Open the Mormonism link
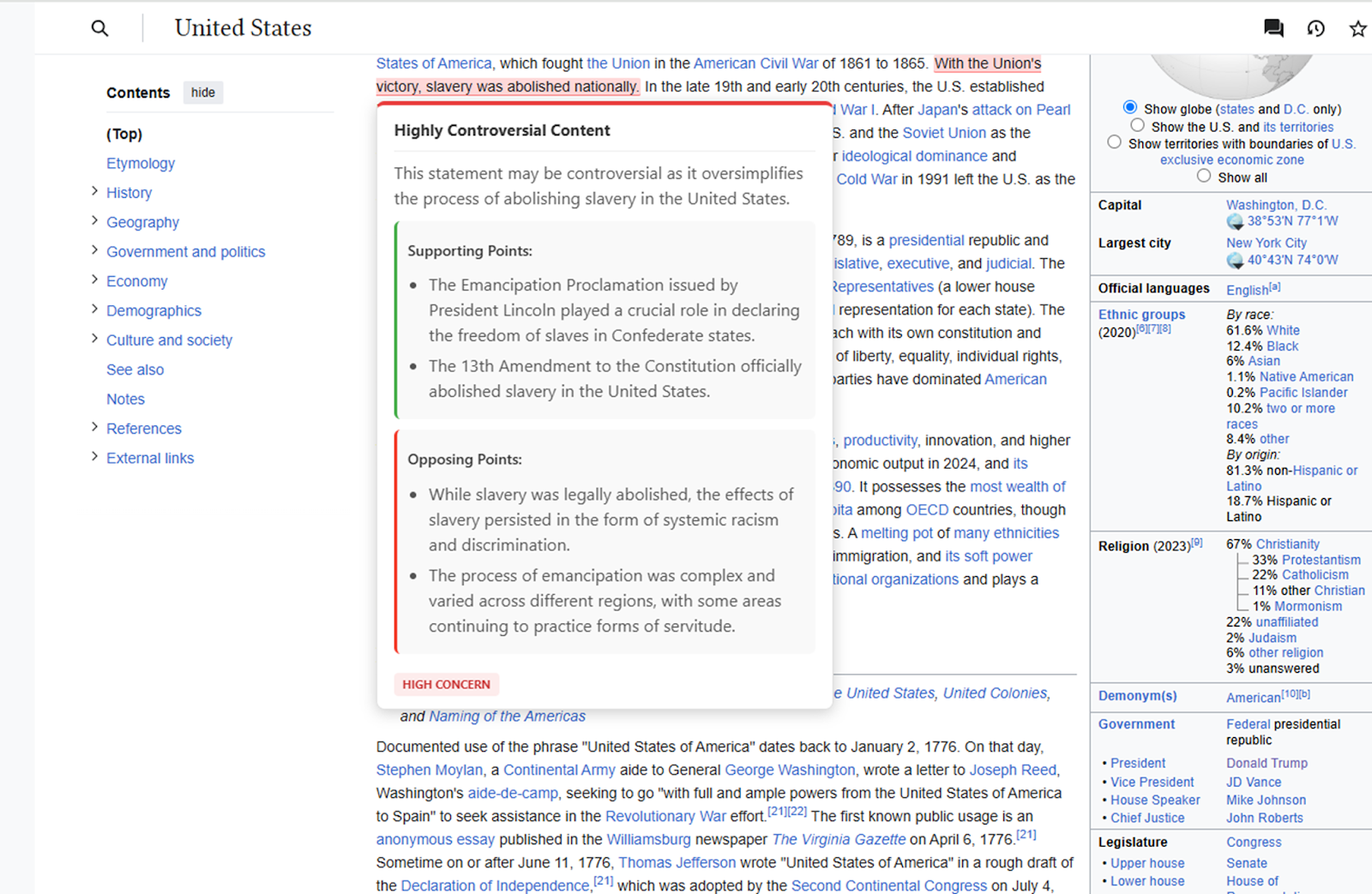The height and width of the screenshot is (894, 1372). pos(1309,606)
